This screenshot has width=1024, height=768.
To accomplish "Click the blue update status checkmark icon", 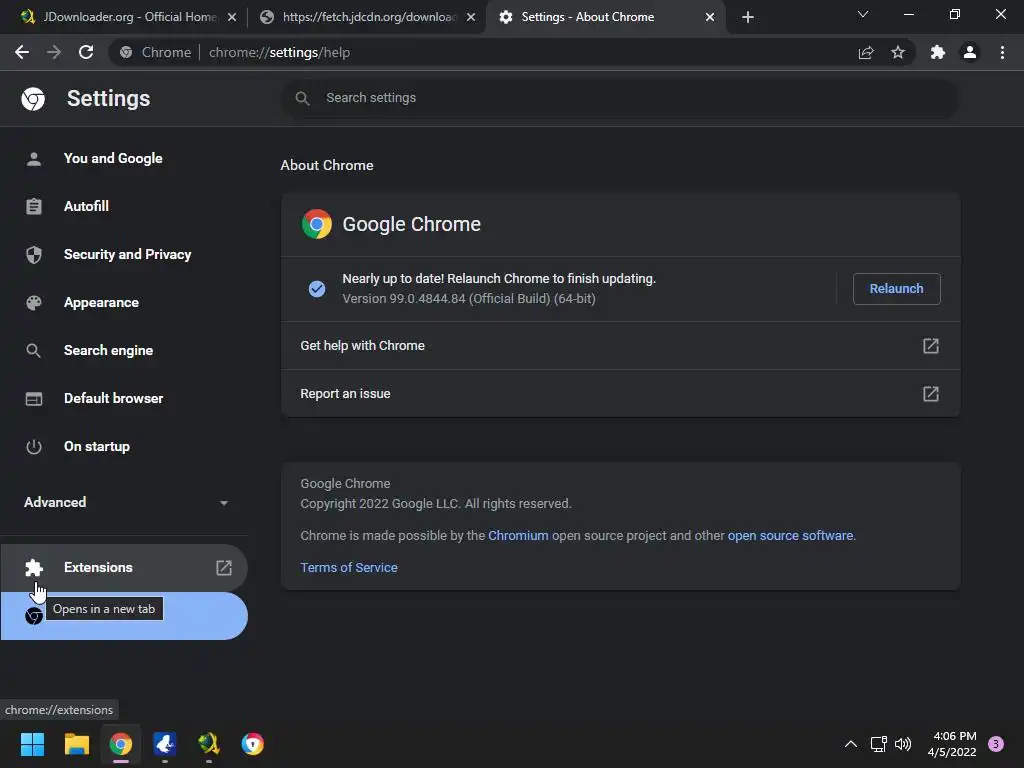I will click(x=317, y=289).
